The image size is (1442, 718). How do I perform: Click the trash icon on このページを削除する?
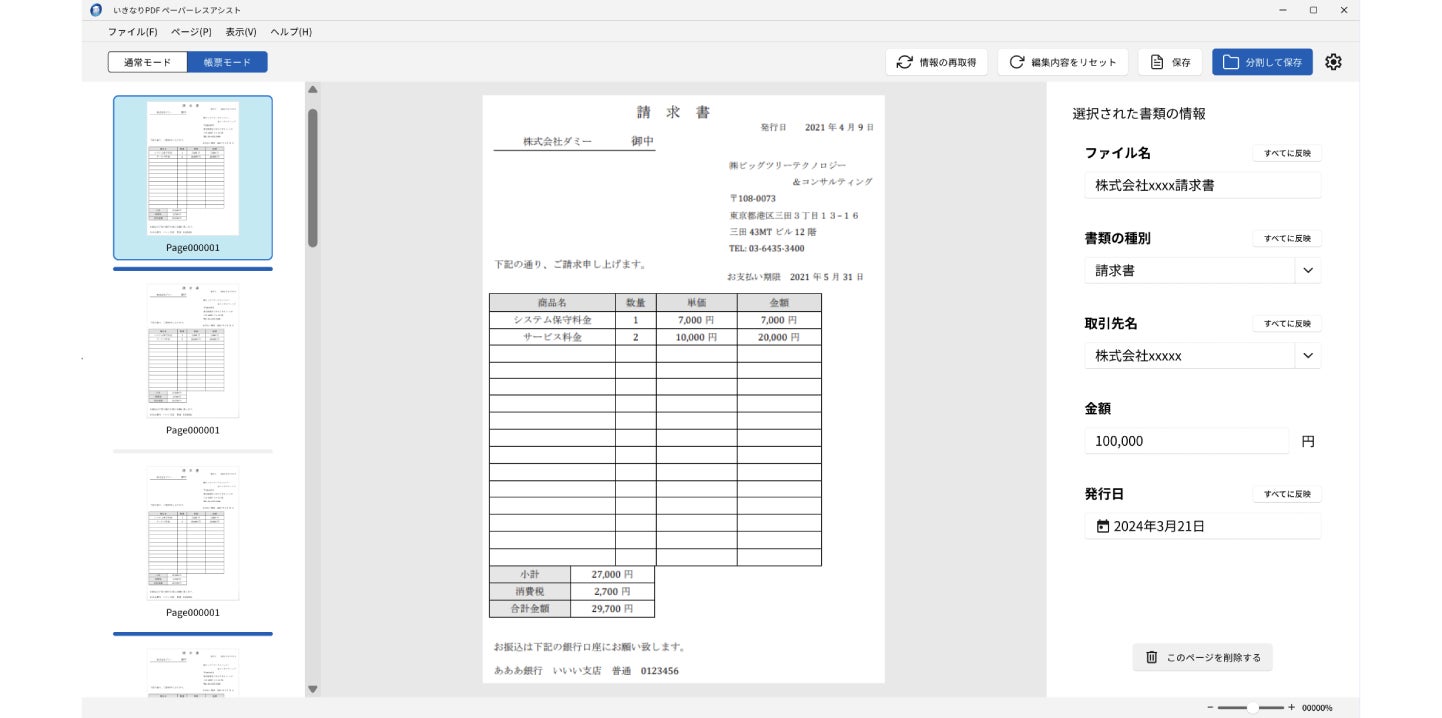click(1151, 657)
